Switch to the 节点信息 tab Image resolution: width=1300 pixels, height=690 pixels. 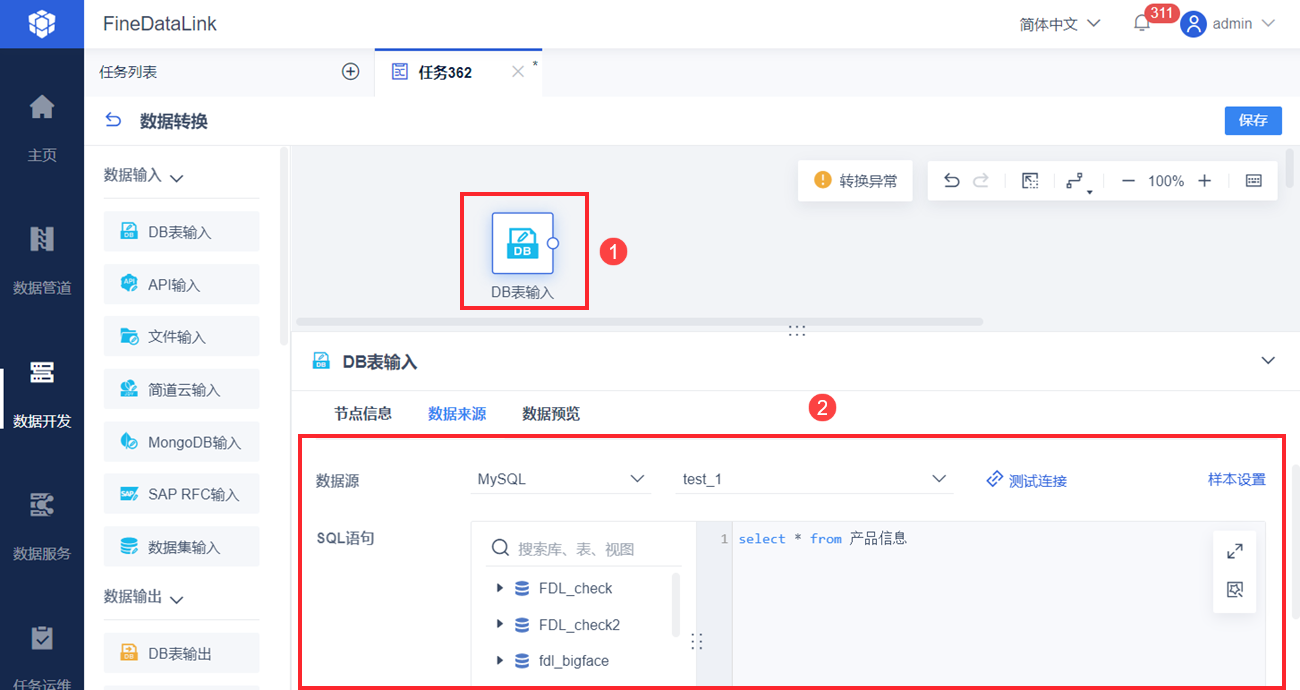(x=363, y=413)
